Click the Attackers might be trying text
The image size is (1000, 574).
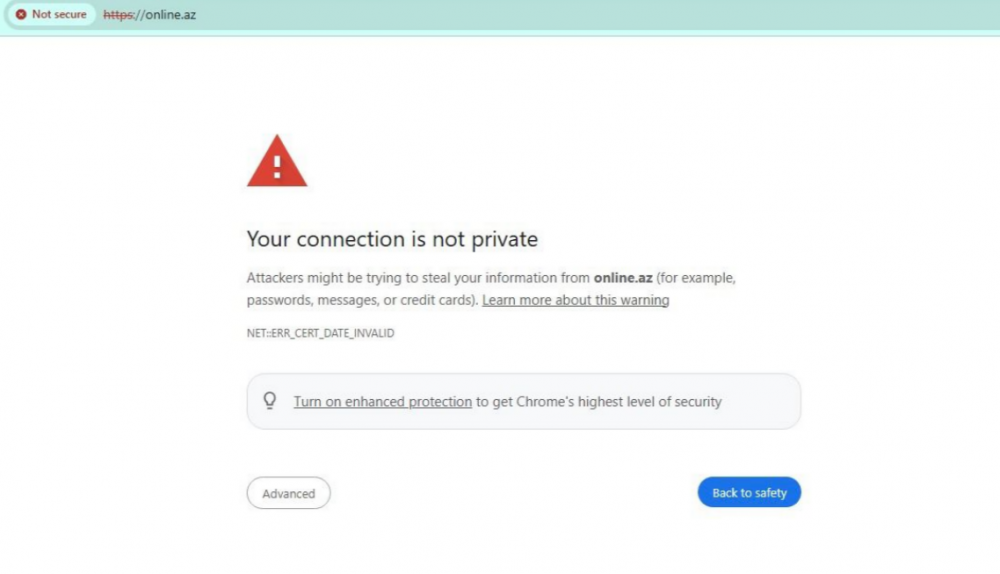[x=330, y=278]
